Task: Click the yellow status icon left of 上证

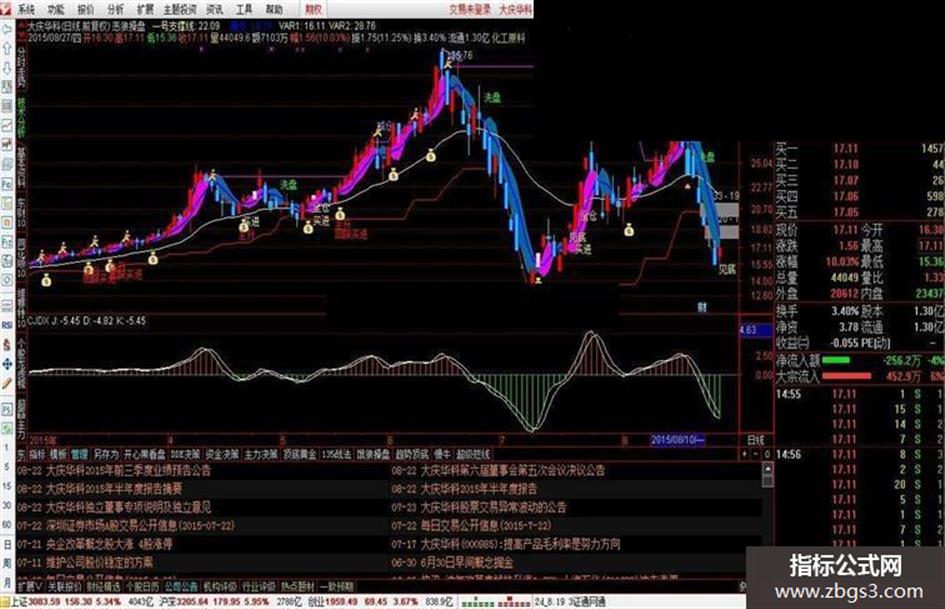Action: (5, 602)
